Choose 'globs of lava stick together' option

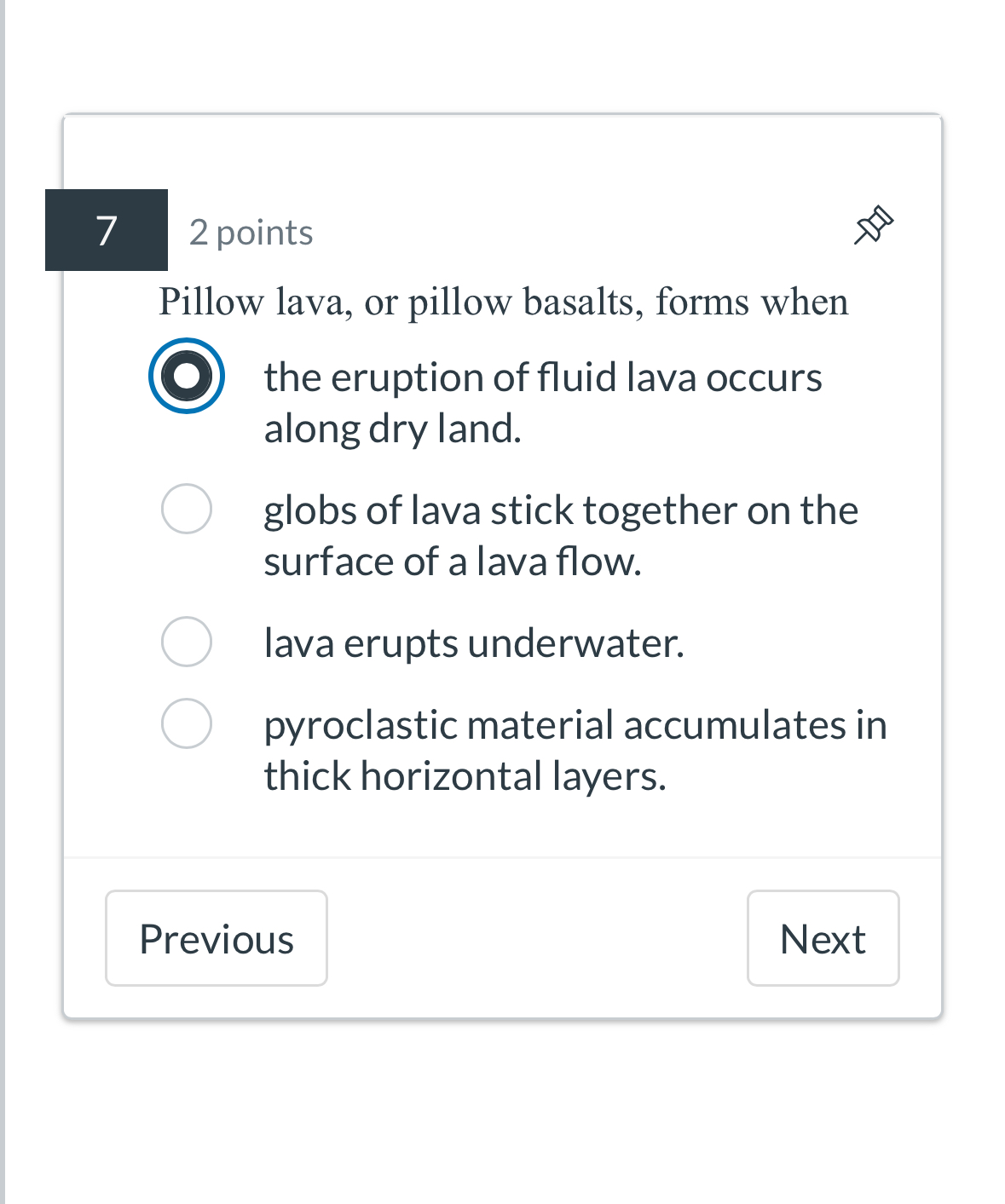click(x=187, y=510)
